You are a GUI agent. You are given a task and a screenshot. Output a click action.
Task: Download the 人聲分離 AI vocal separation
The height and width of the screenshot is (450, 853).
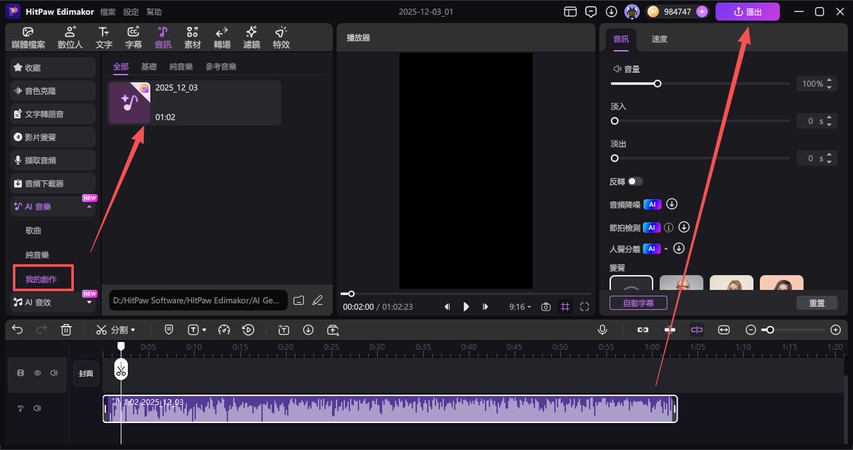pyautogui.click(x=679, y=249)
